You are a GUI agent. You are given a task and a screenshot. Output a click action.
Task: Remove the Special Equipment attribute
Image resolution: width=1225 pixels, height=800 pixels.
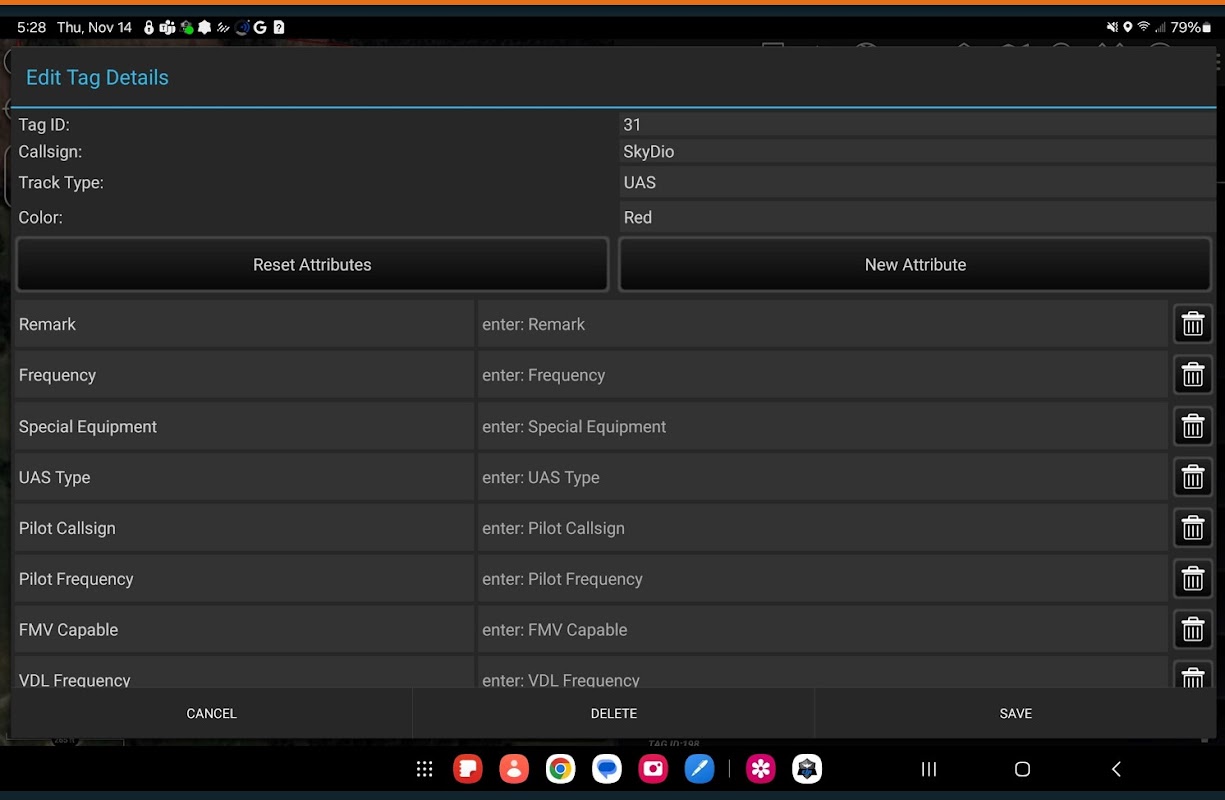[x=1192, y=426]
